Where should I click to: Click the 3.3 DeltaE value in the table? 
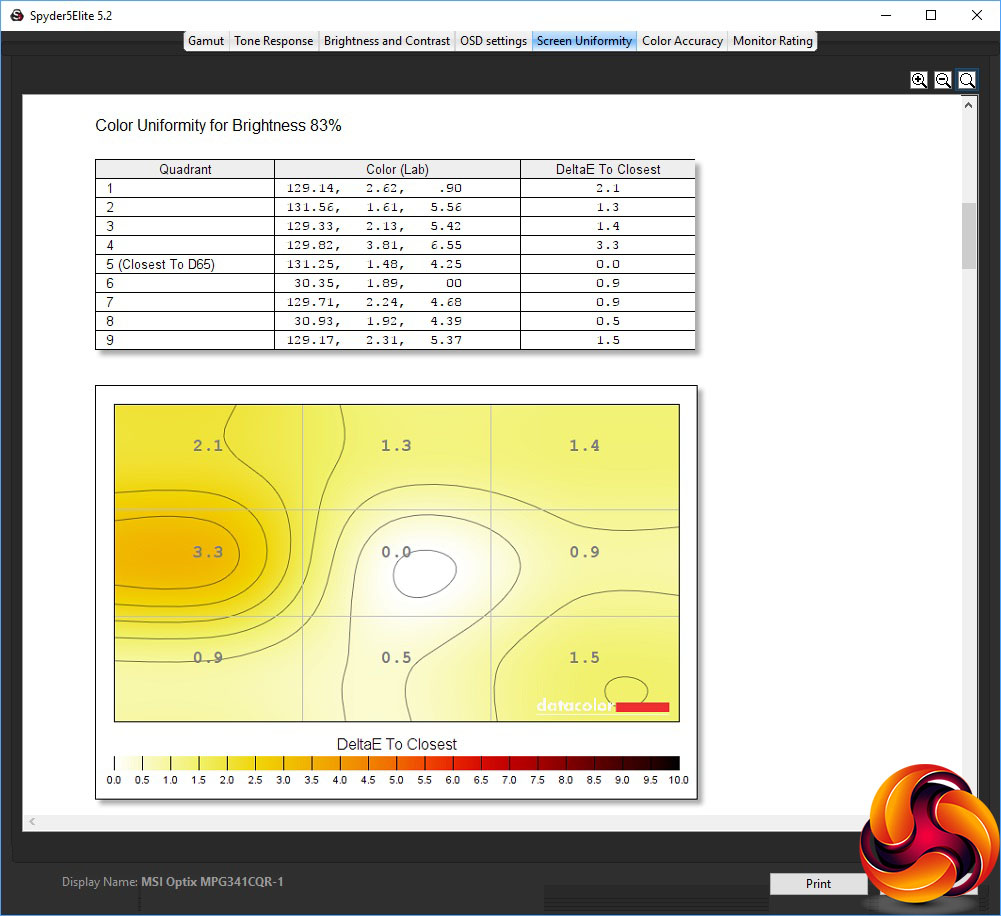pos(608,245)
